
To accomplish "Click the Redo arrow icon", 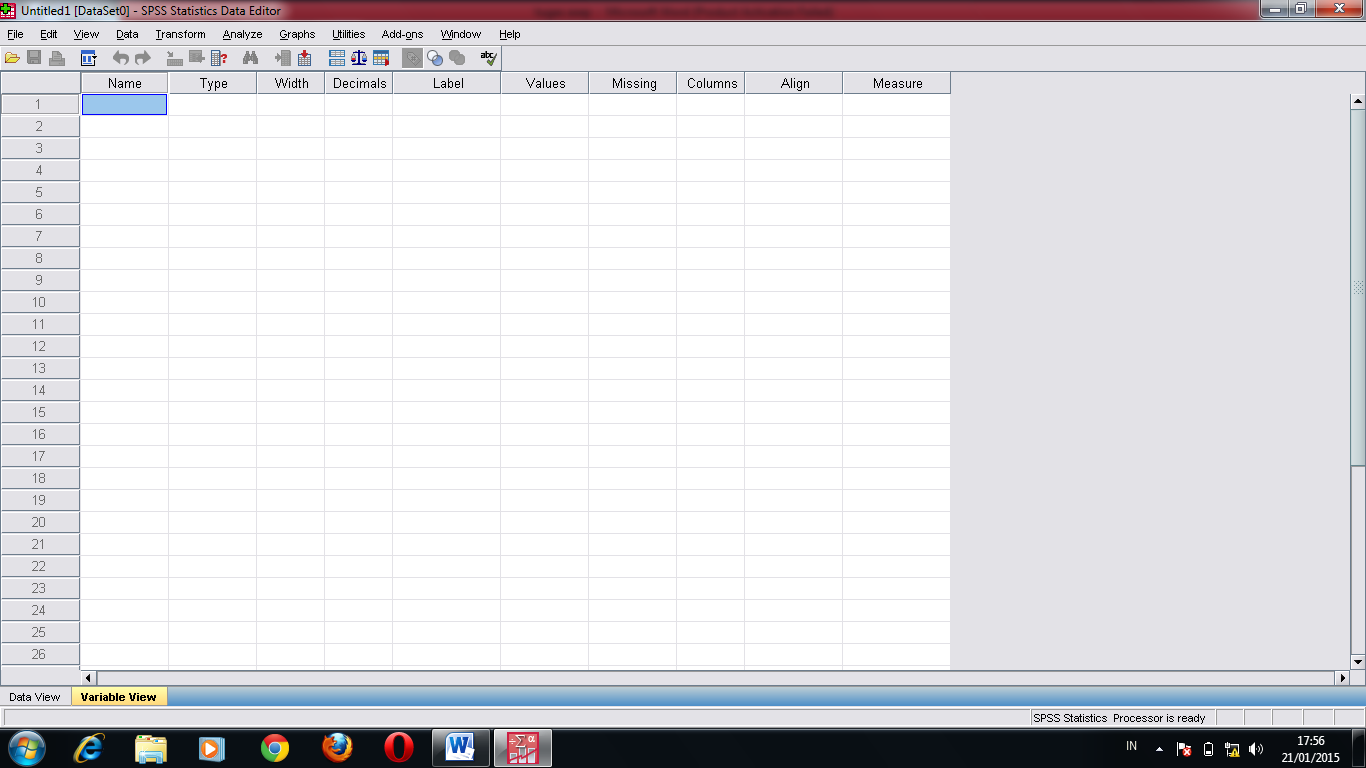I will click(x=142, y=58).
